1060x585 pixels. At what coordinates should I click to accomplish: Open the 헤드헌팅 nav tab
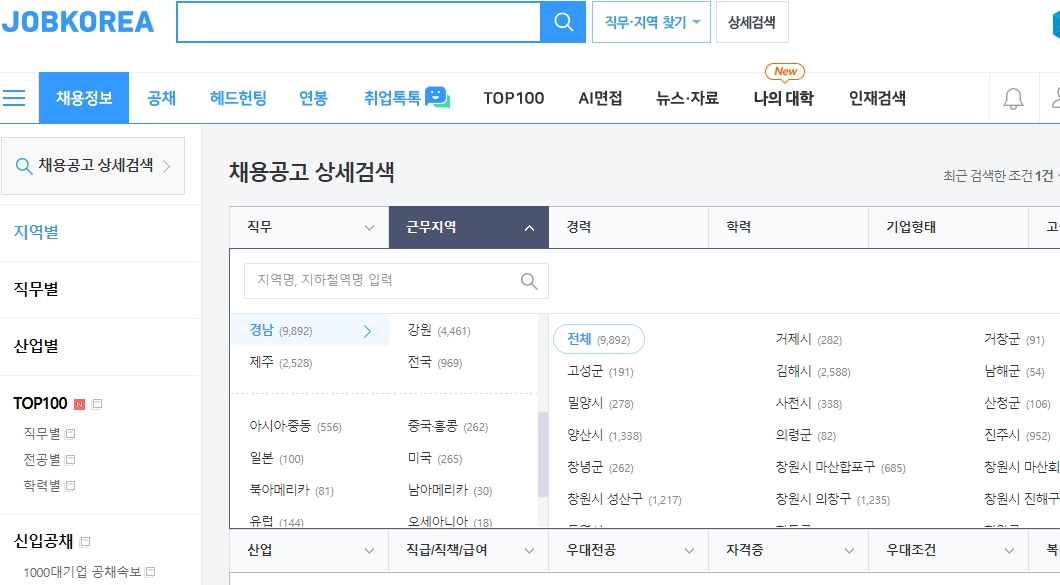tap(238, 99)
